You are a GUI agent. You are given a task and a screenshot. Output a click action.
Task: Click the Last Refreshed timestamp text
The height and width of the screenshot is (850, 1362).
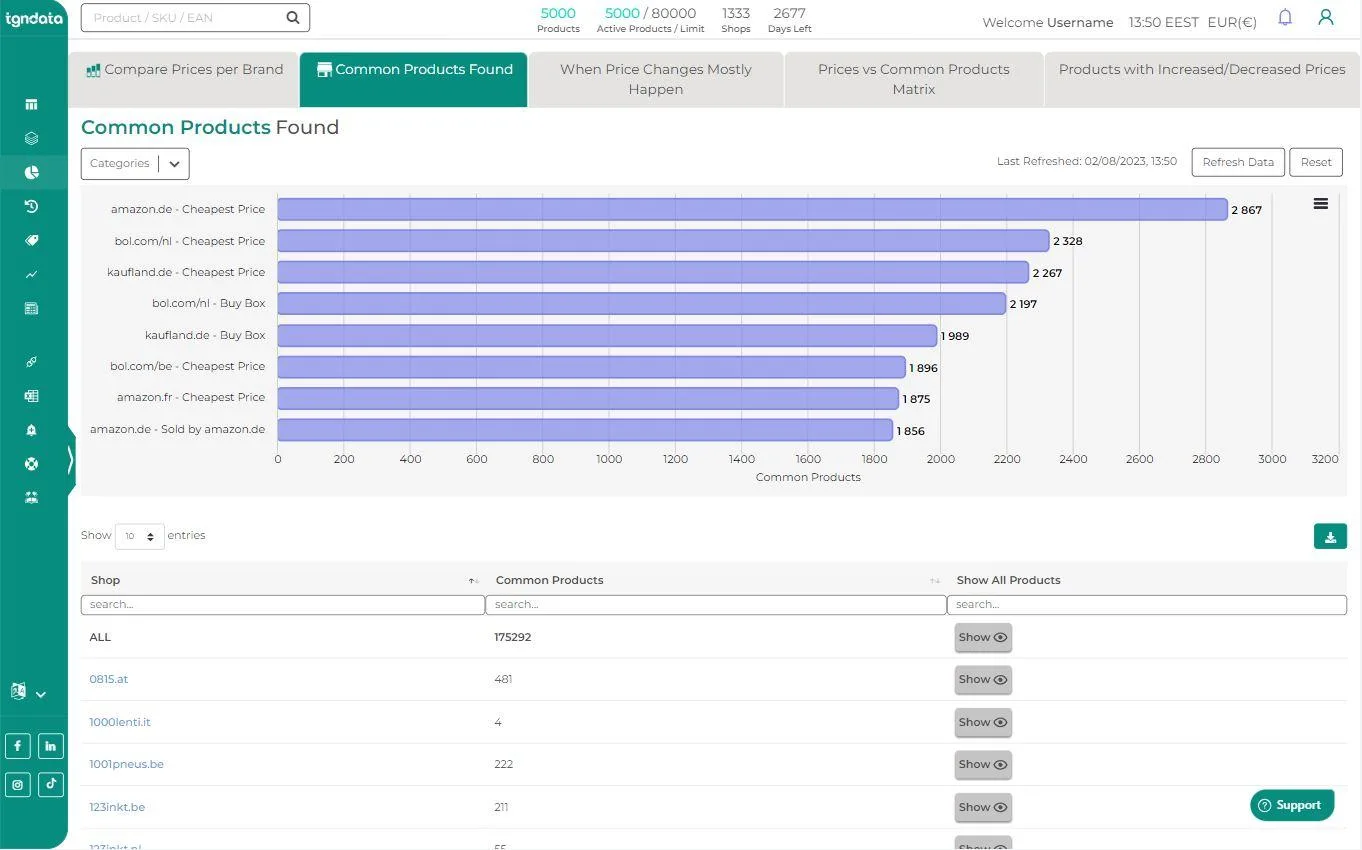(x=1087, y=162)
